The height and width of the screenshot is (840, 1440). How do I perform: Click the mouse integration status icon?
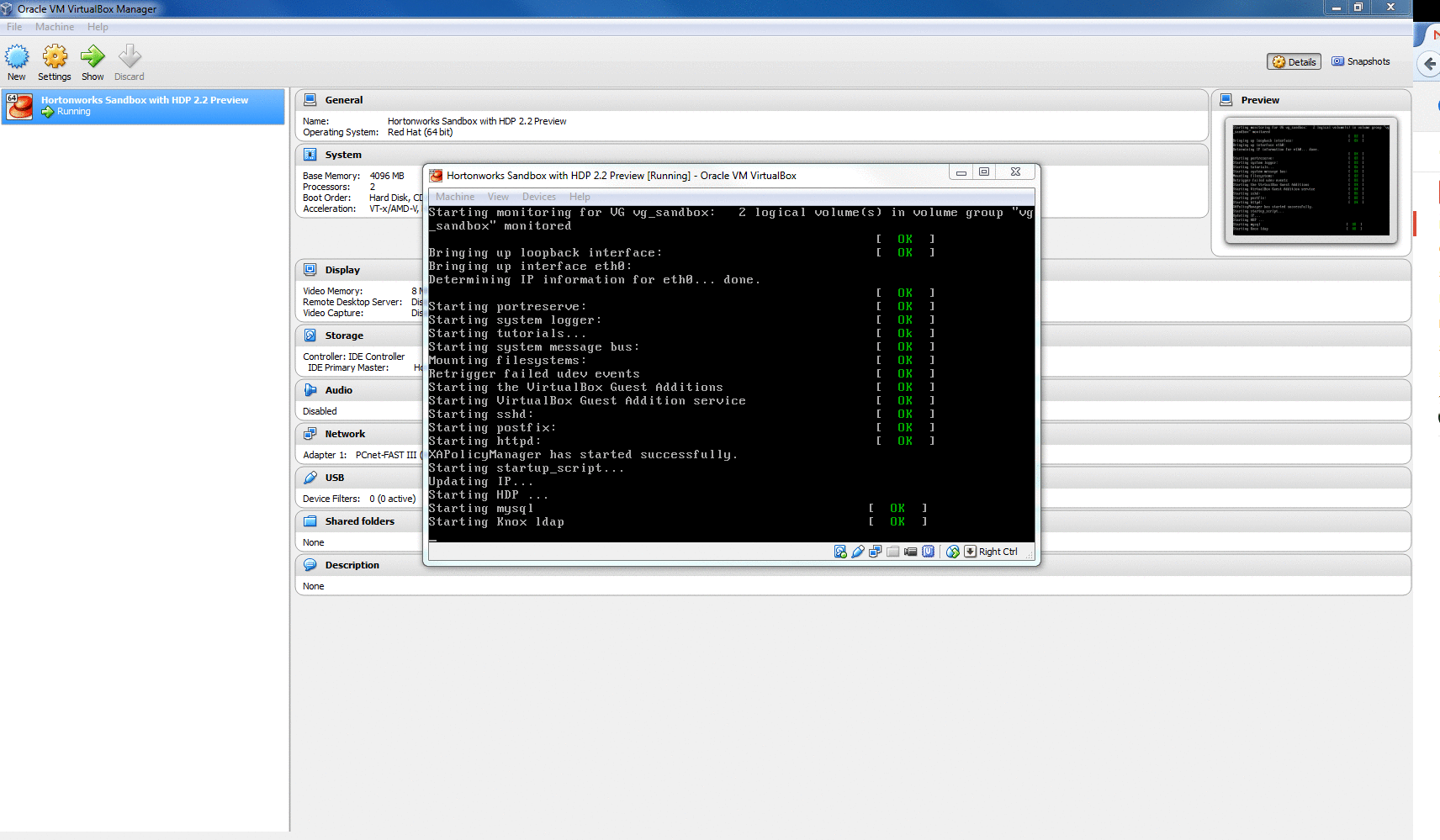click(x=953, y=552)
